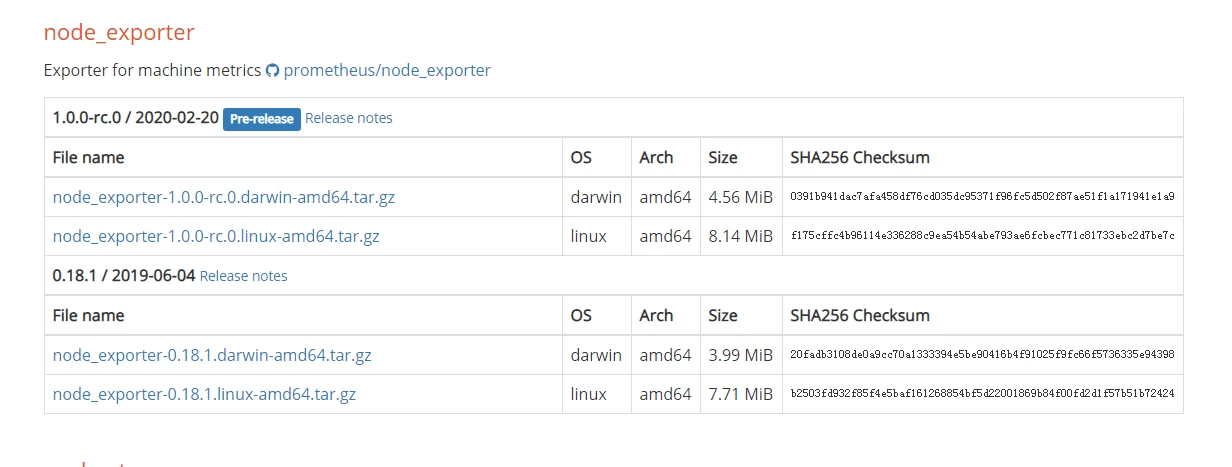Download node_exporter-0.18.1.linux-amd64.tar.gz
Image resolution: width=1232 pixels, height=467 pixels.
[204, 394]
